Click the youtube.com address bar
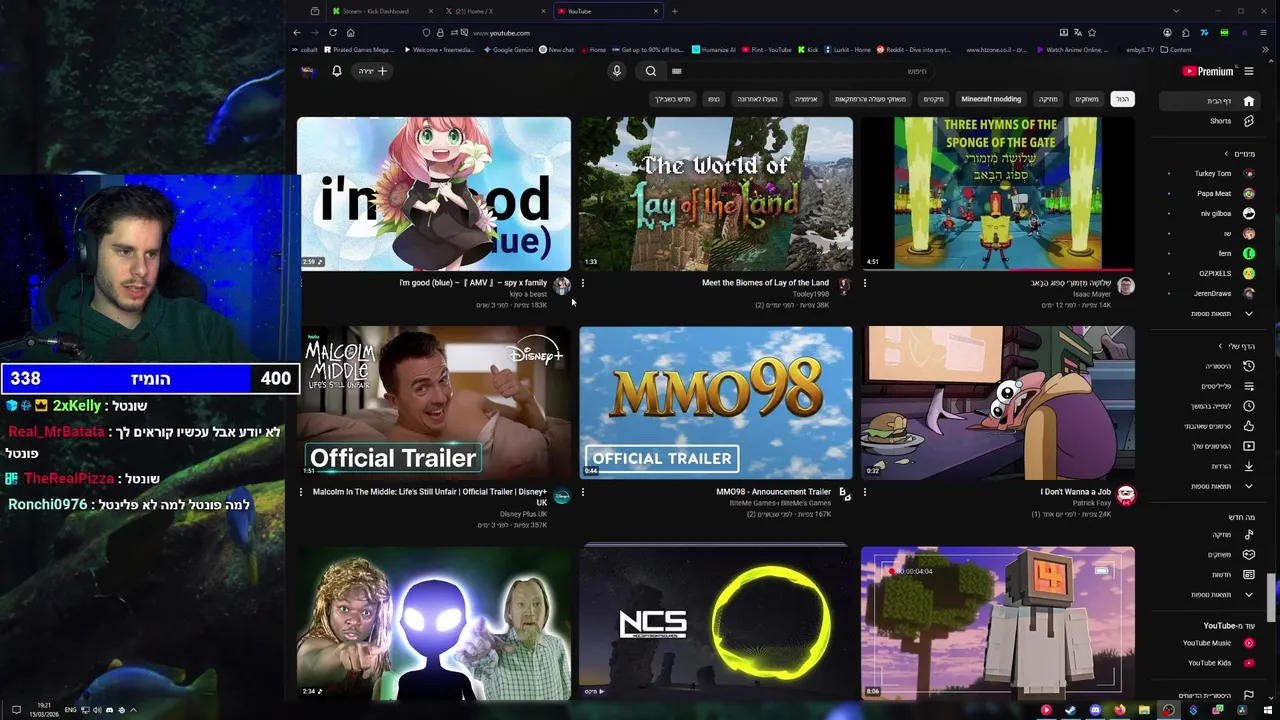This screenshot has width=1280, height=720. click(760, 33)
